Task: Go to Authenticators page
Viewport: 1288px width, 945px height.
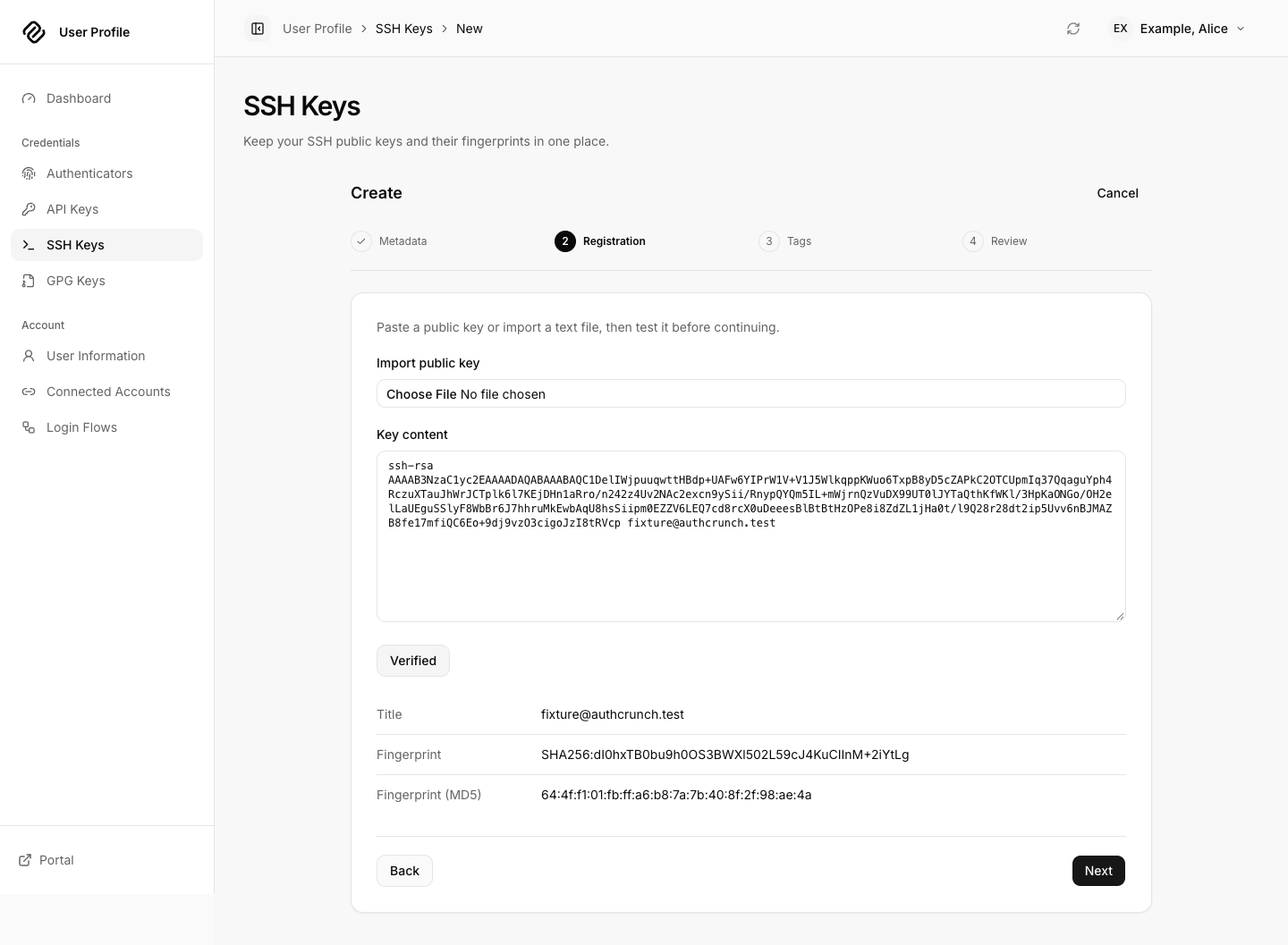Action: point(106,173)
